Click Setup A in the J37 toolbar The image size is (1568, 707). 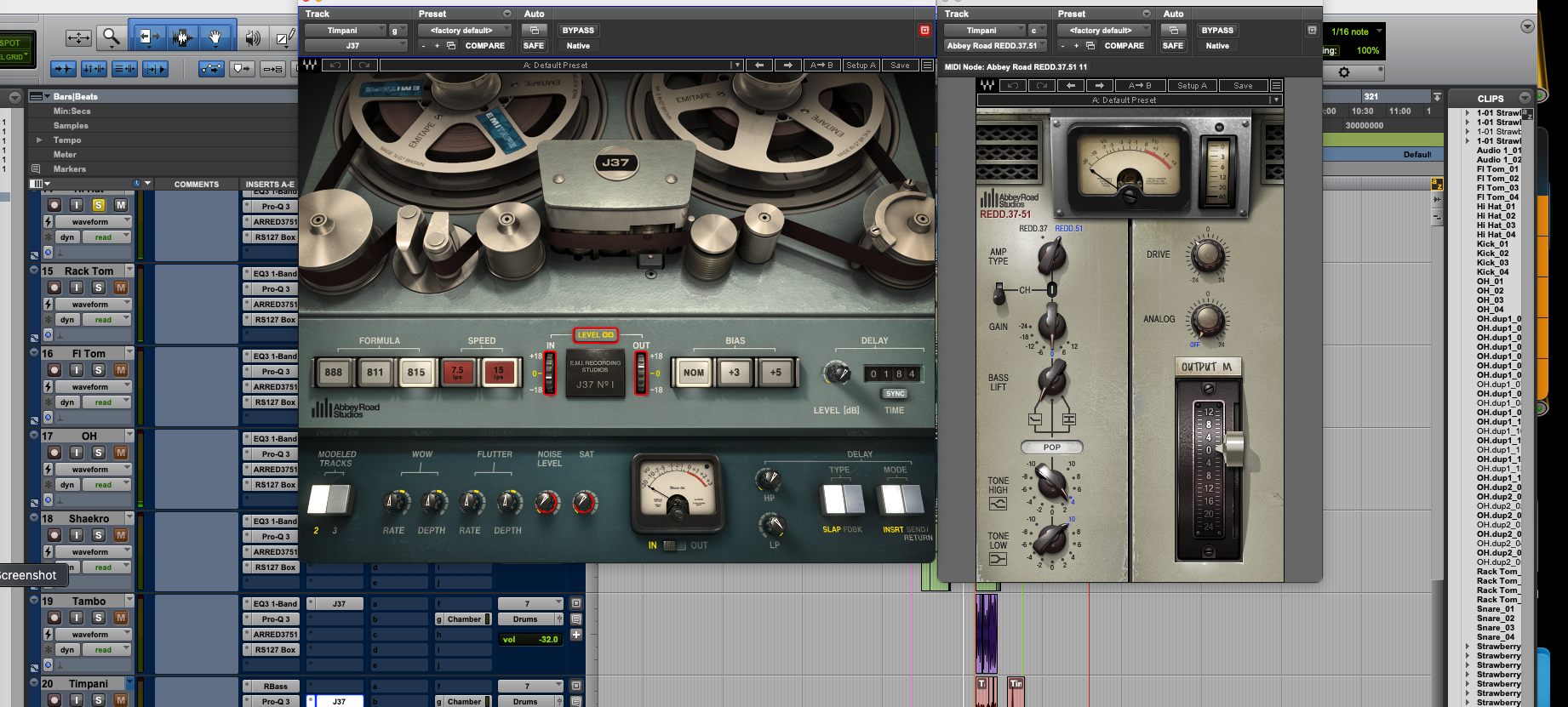point(861,65)
